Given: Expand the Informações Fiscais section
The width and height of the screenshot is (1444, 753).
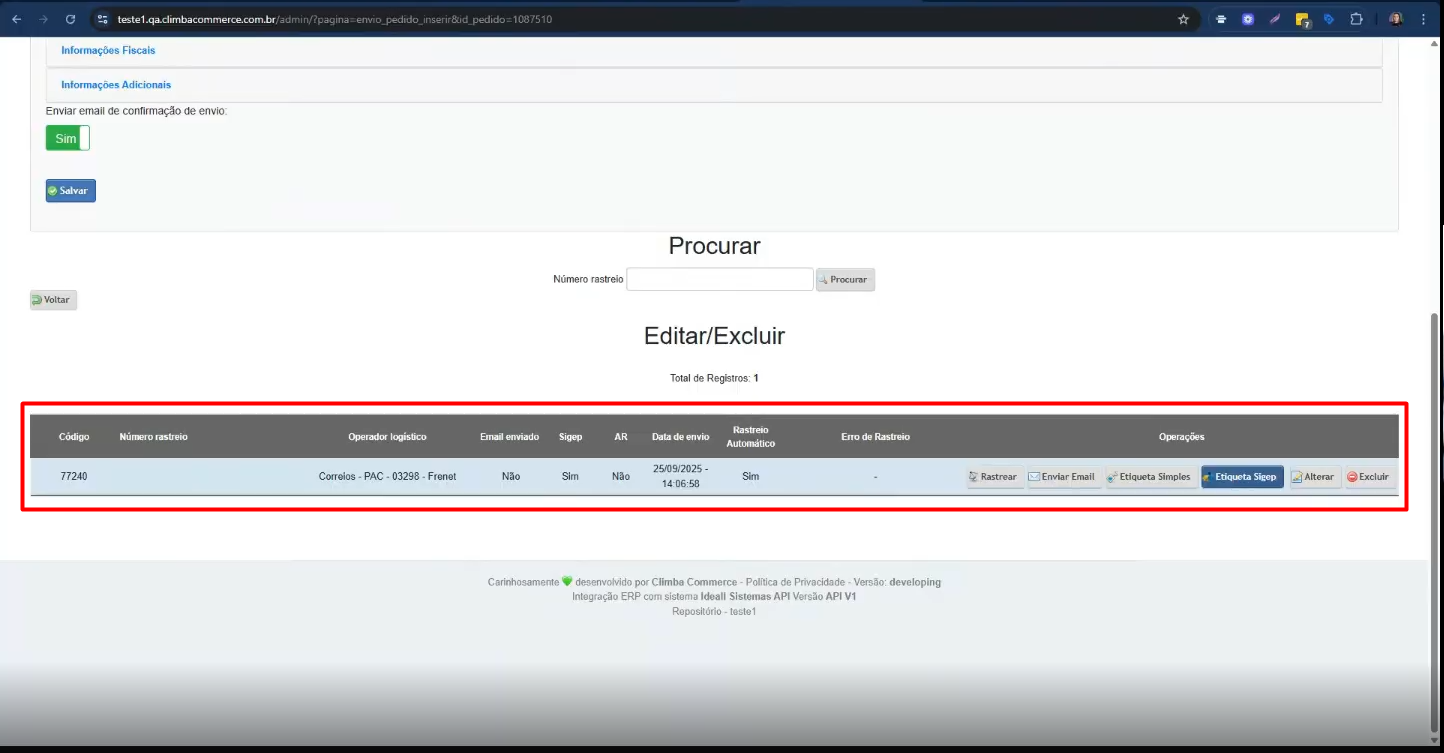Looking at the screenshot, I should (108, 50).
